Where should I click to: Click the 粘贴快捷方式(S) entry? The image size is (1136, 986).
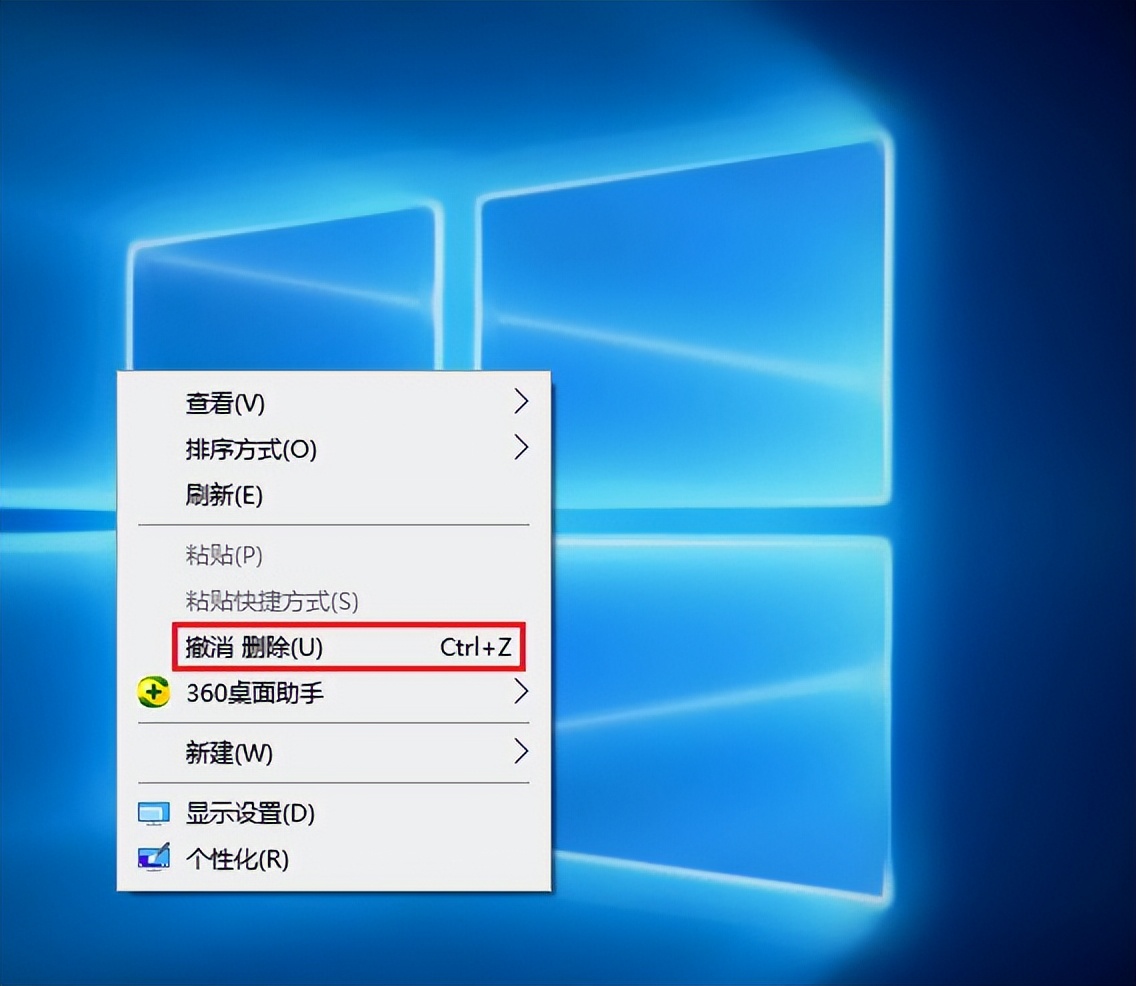tap(334, 601)
